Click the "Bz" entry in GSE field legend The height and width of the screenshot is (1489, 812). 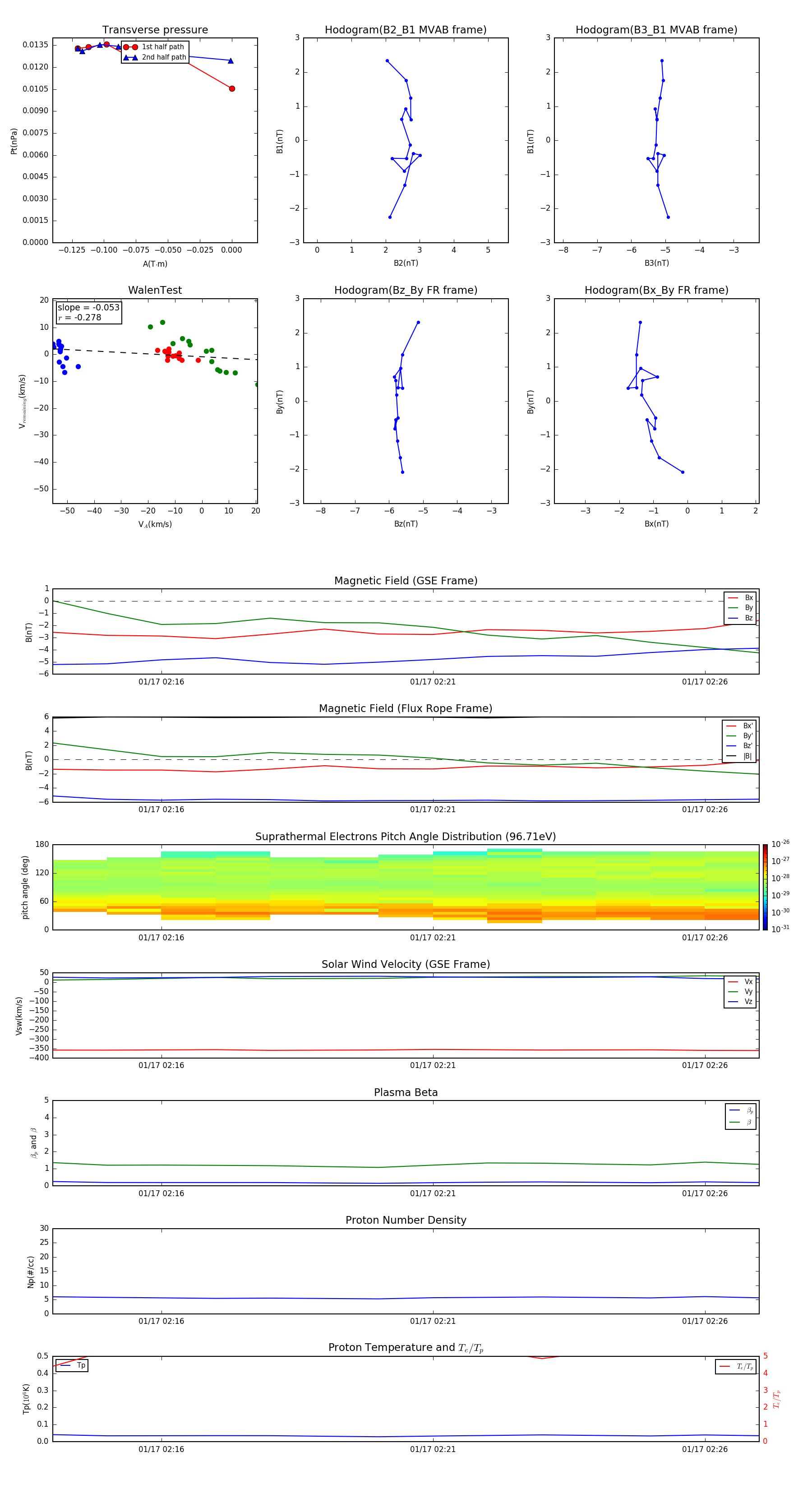(741, 618)
